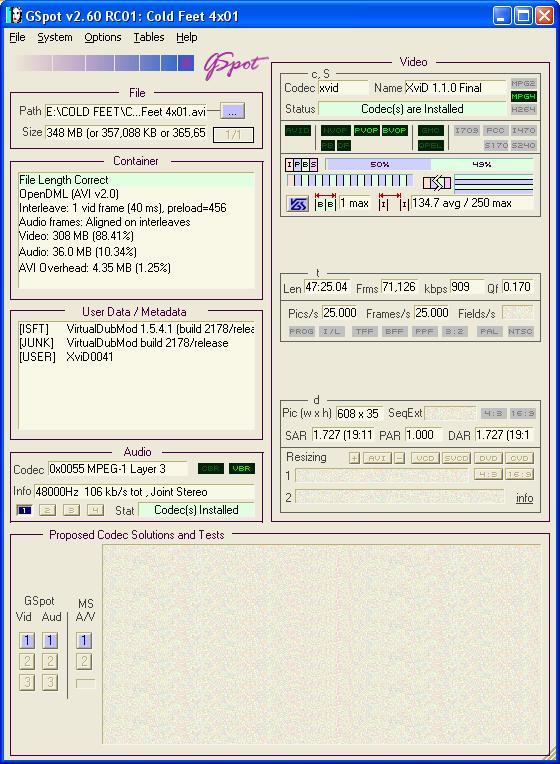The height and width of the screenshot is (764, 560).
Task: Toggle the PAL standard indicator
Action: [x=489, y=331]
